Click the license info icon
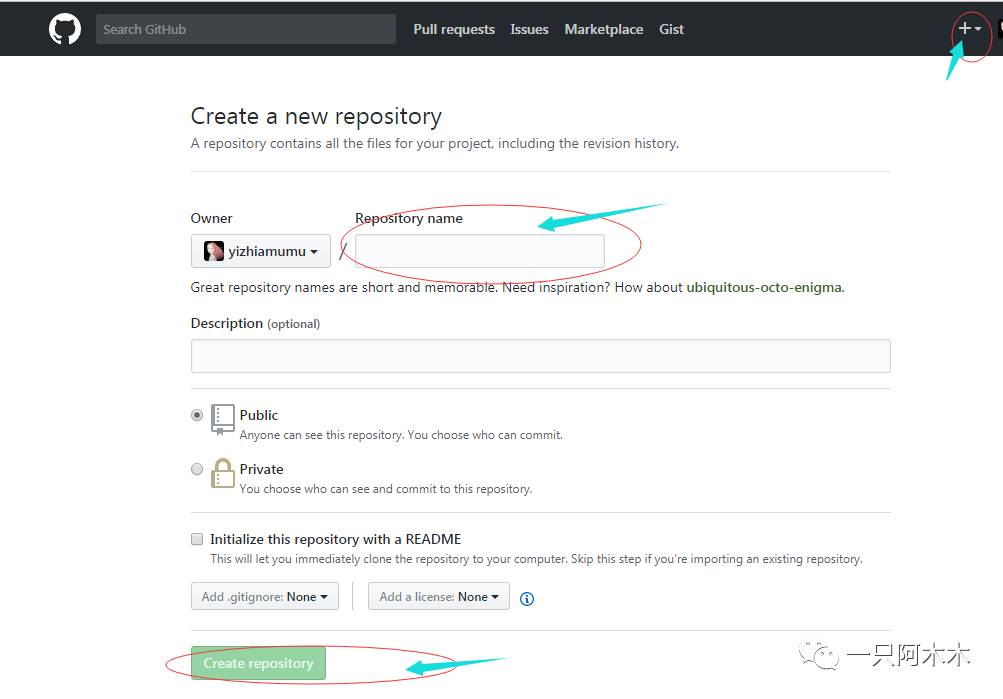Screen dimensions: 1003x699 [526, 599]
